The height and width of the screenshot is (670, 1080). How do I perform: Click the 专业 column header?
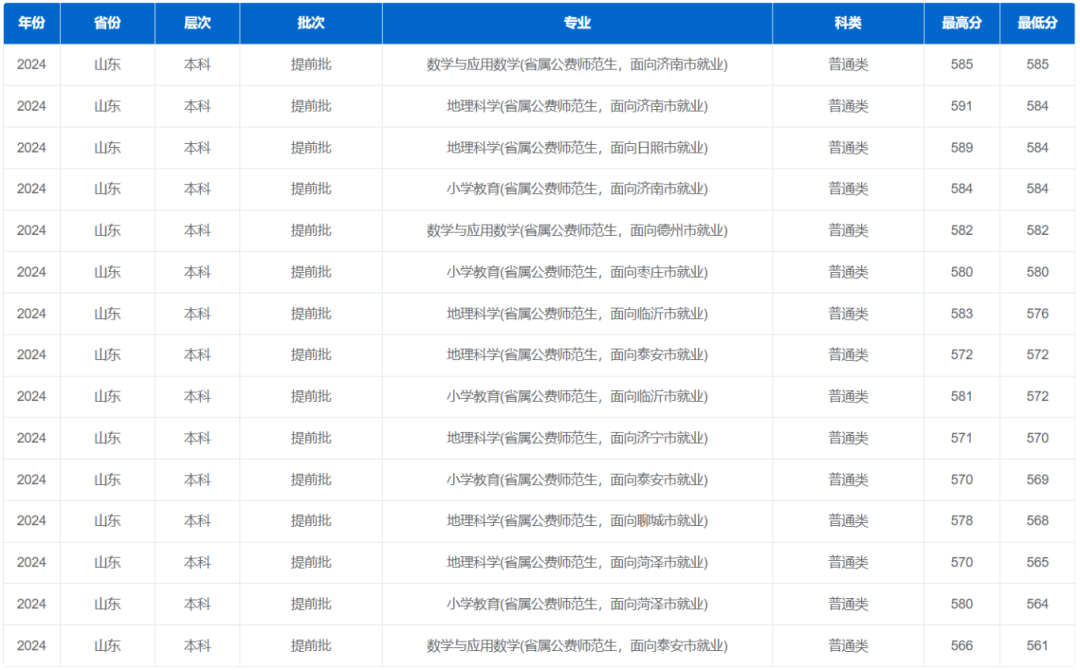pos(576,23)
